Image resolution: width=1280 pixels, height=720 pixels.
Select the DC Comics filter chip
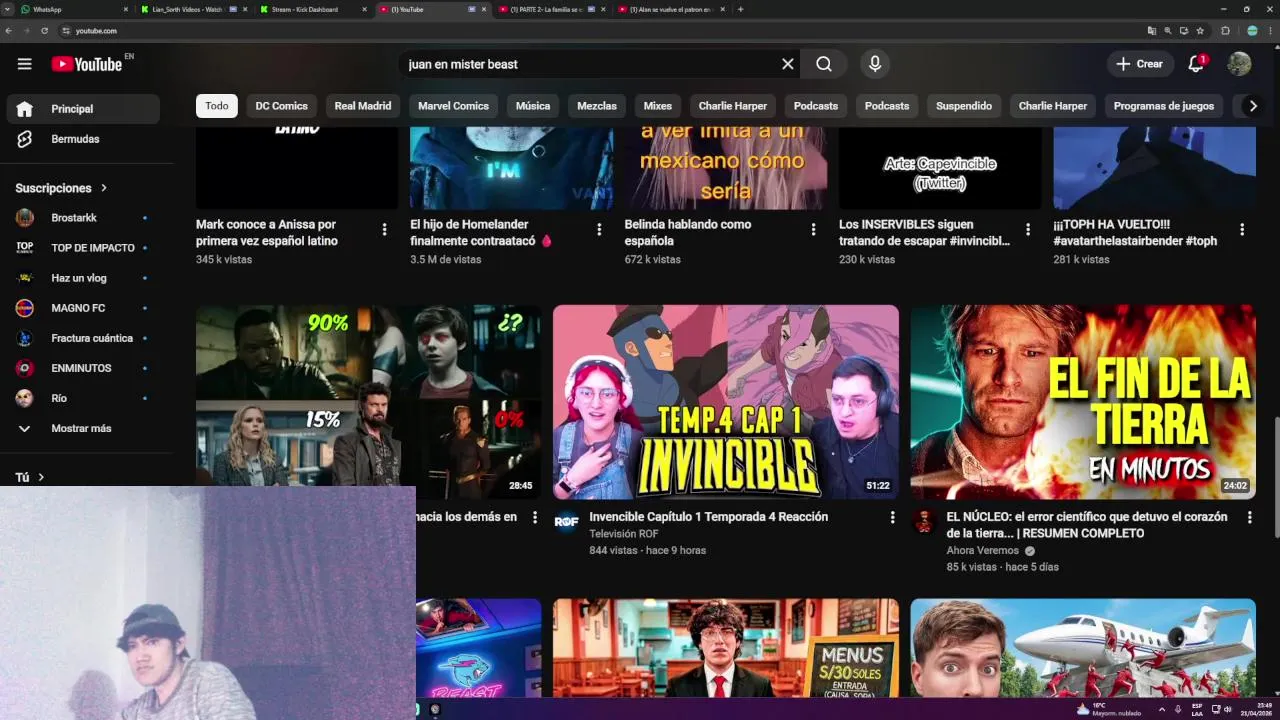pyautogui.click(x=281, y=106)
